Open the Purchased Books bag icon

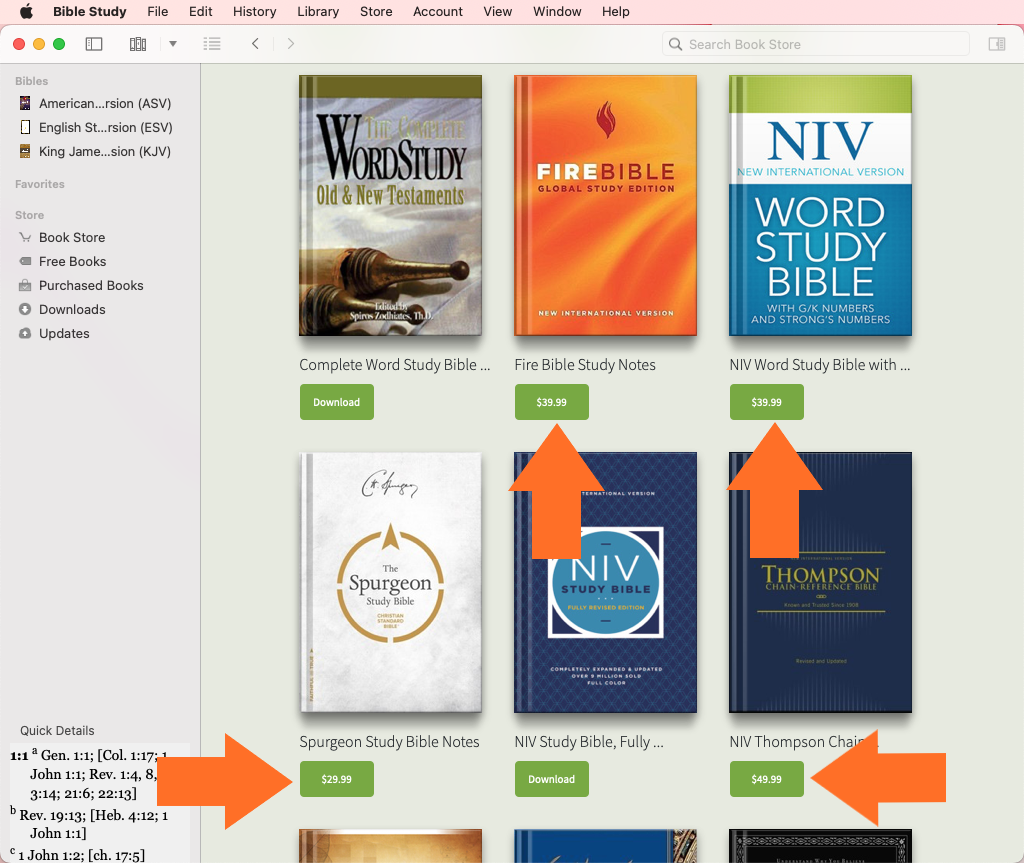[x=25, y=285]
